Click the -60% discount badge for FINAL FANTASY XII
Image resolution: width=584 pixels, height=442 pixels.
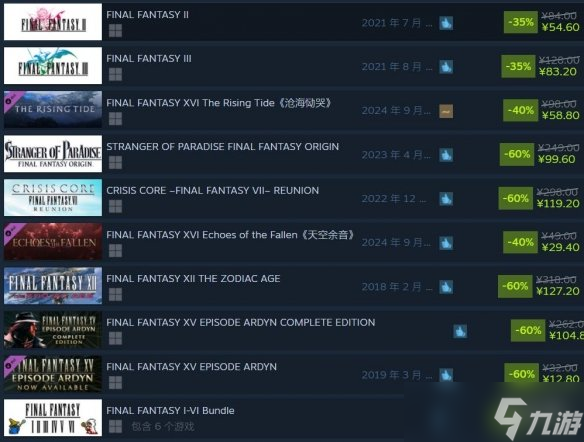tap(515, 286)
